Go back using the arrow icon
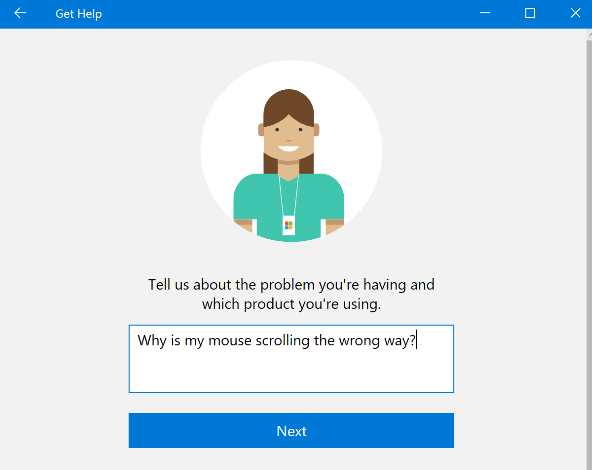Viewport: 592px width, 470px height. tap(20, 13)
